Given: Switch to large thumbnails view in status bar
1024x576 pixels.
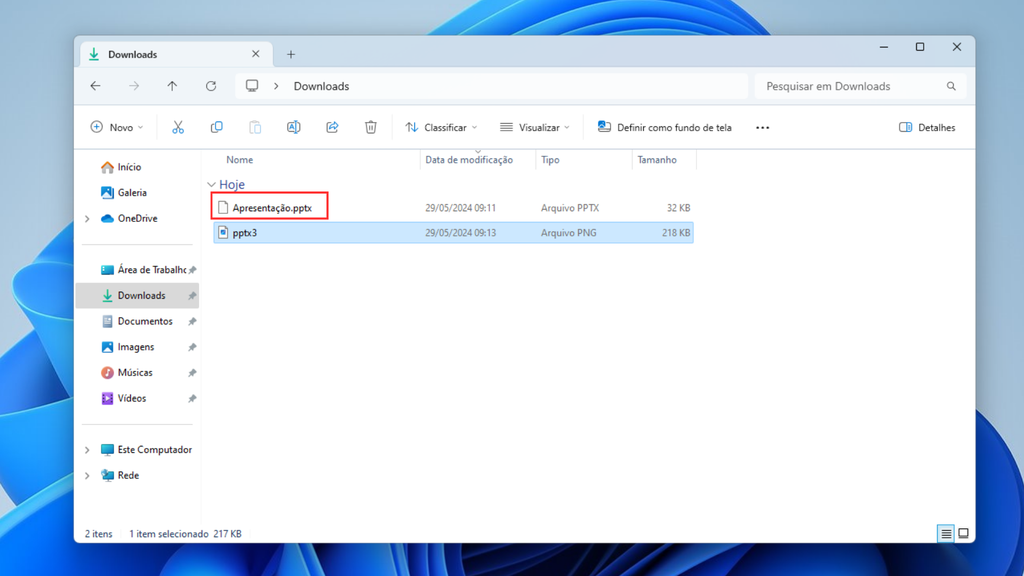Looking at the screenshot, I should [963, 534].
